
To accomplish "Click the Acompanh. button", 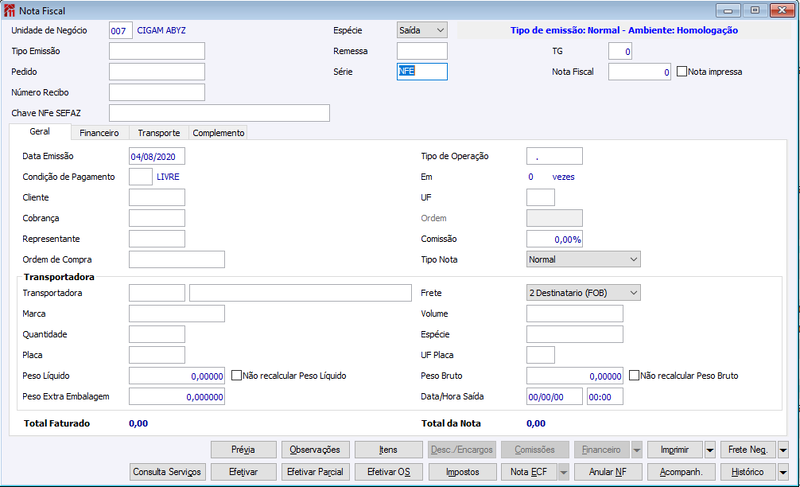I will point(681,472).
